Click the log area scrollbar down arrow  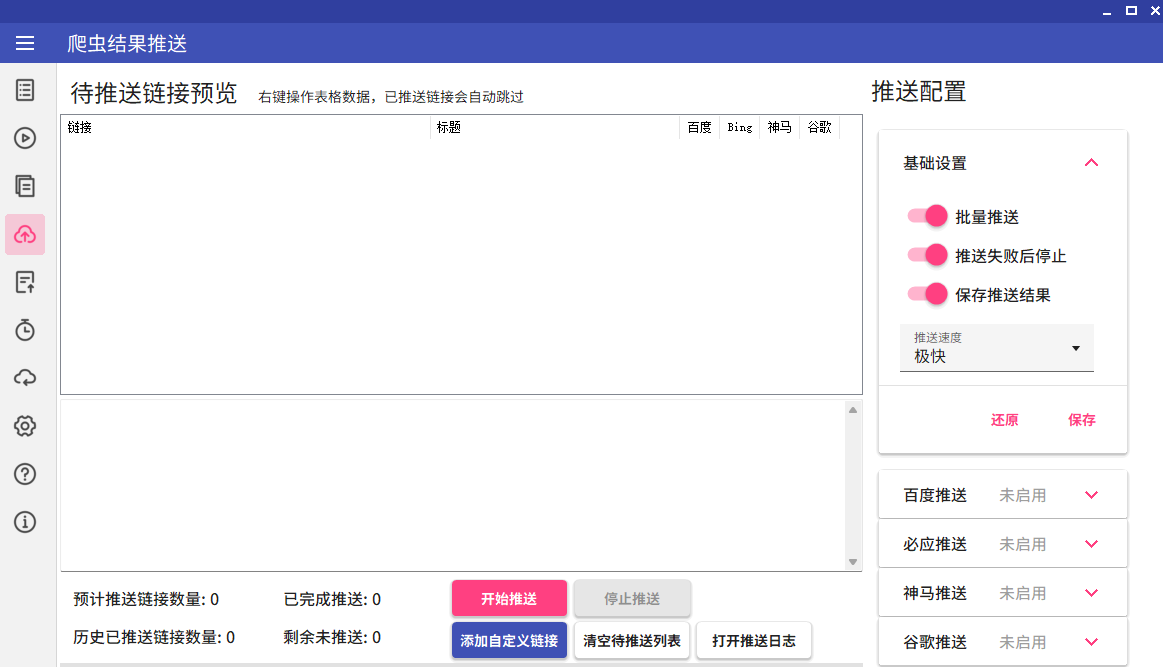(853, 562)
